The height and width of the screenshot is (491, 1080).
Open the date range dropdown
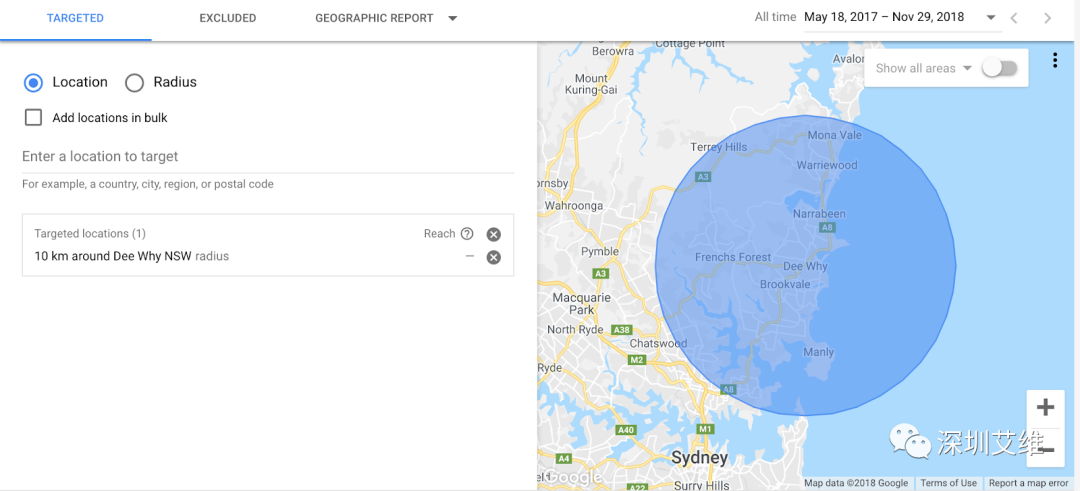click(x=990, y=18)
